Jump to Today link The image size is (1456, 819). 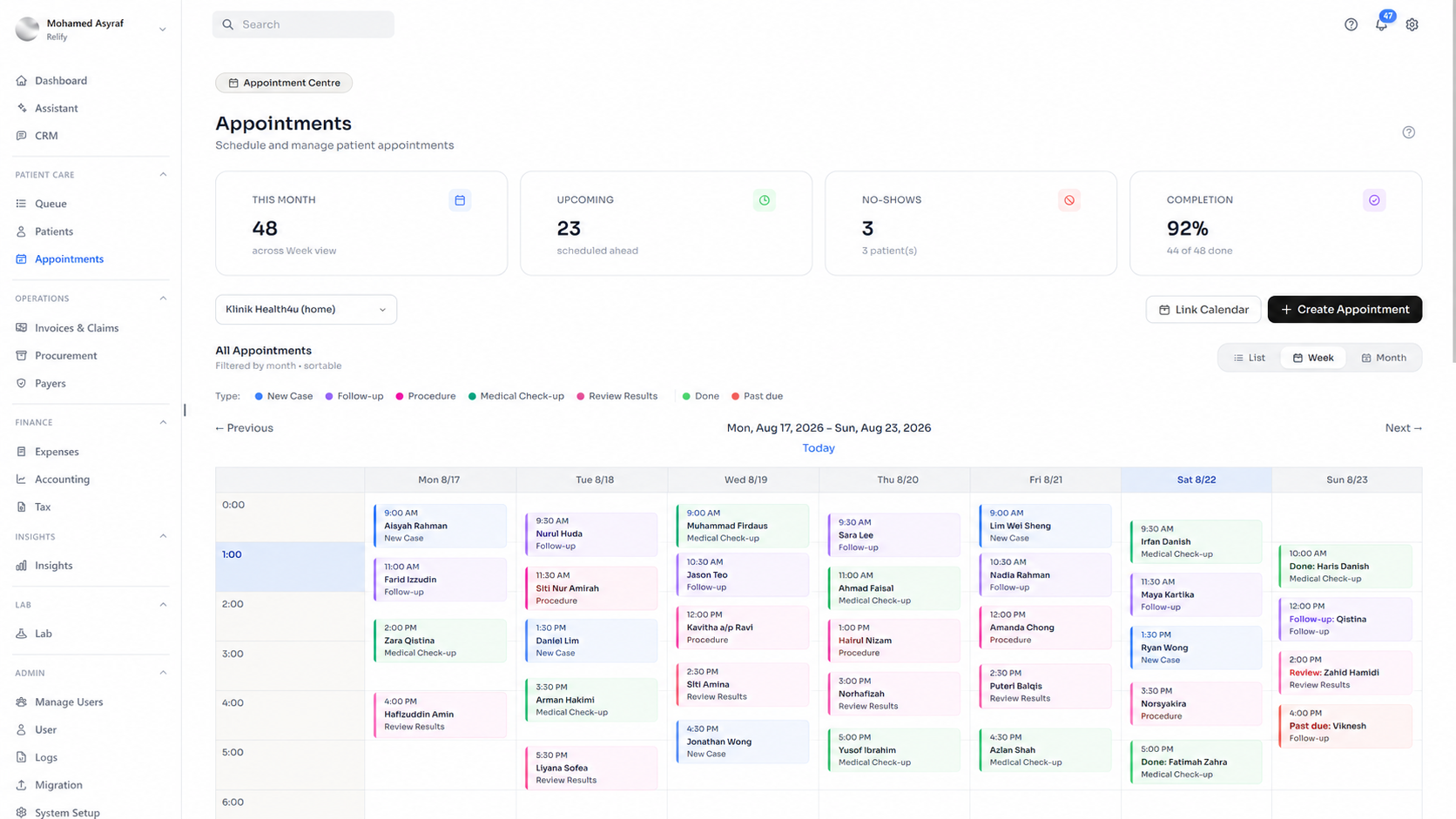[818, 448]
